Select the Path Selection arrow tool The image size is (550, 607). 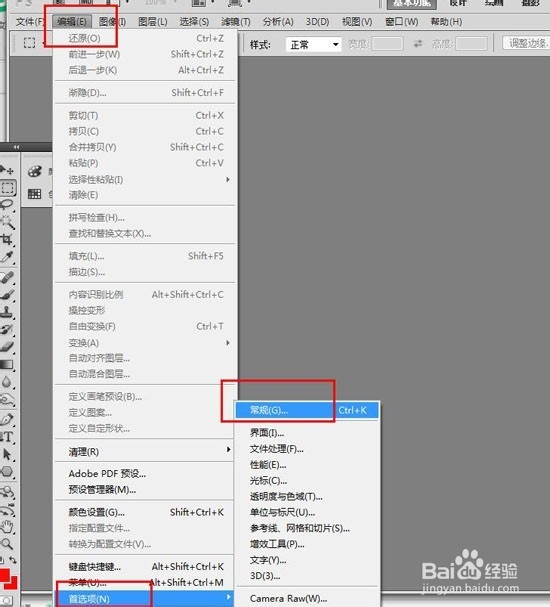point(7,454)
